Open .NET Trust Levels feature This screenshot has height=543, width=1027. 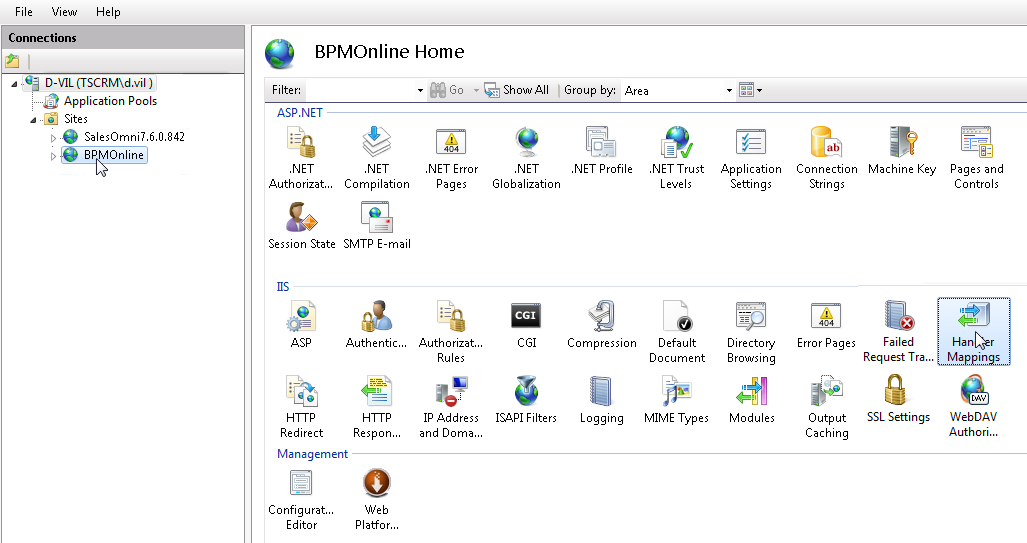click(x=676, y=159)
